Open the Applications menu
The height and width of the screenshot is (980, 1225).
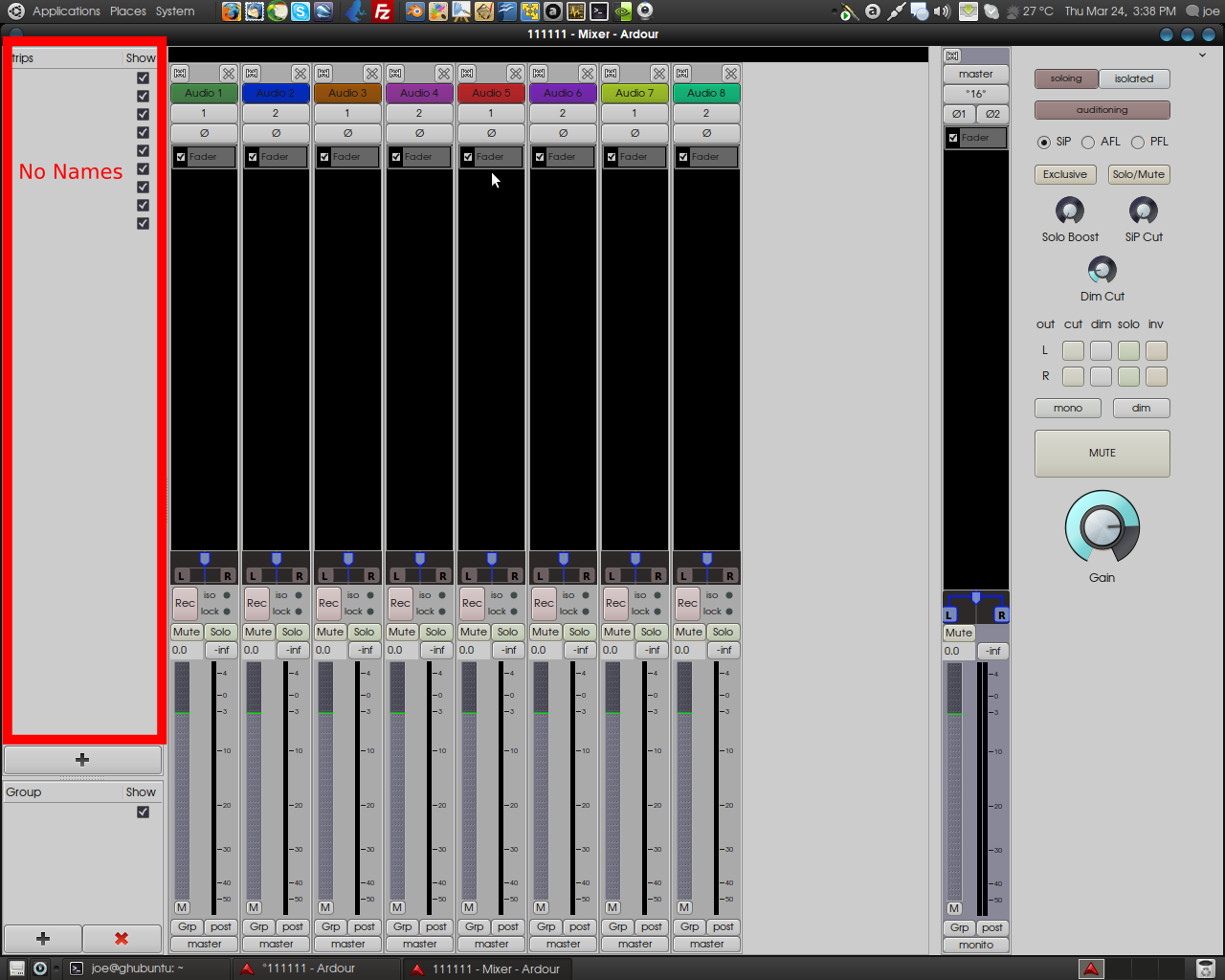point(66,11)
